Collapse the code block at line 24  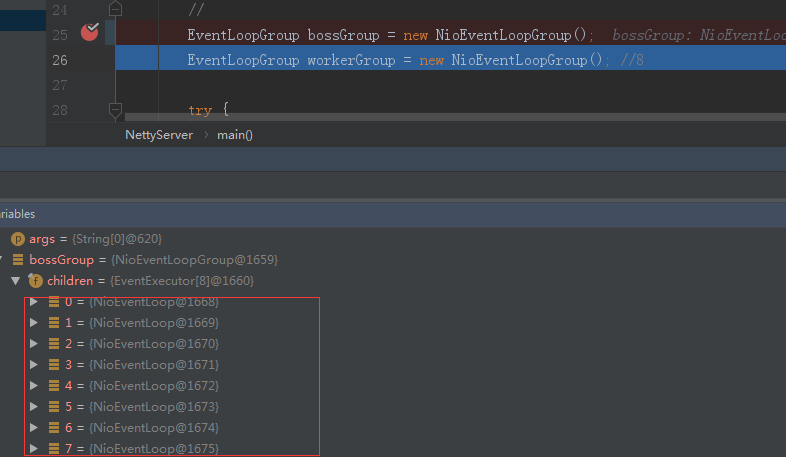click(115, 9)
